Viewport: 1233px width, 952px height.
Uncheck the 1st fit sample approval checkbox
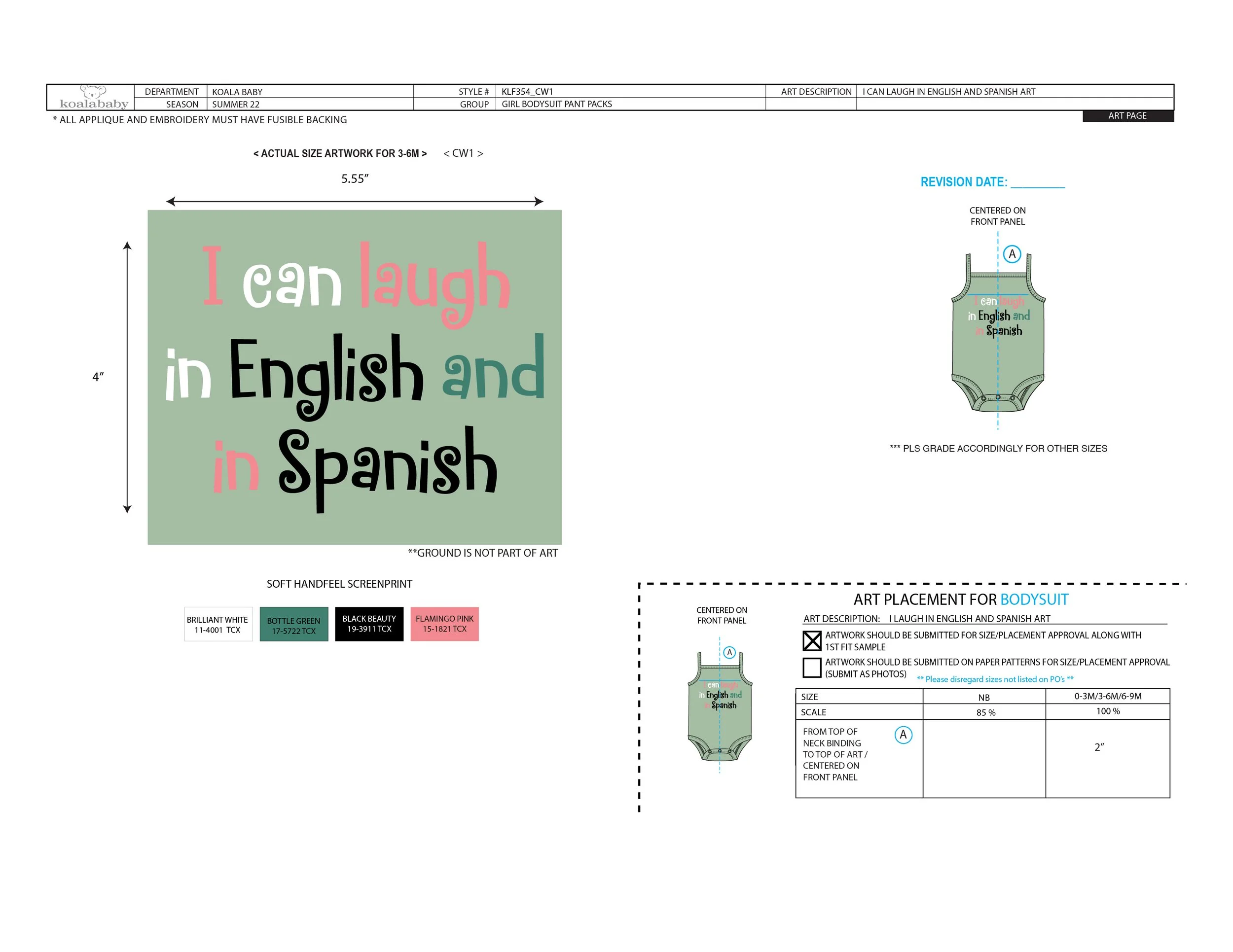[x=811, y=640]
